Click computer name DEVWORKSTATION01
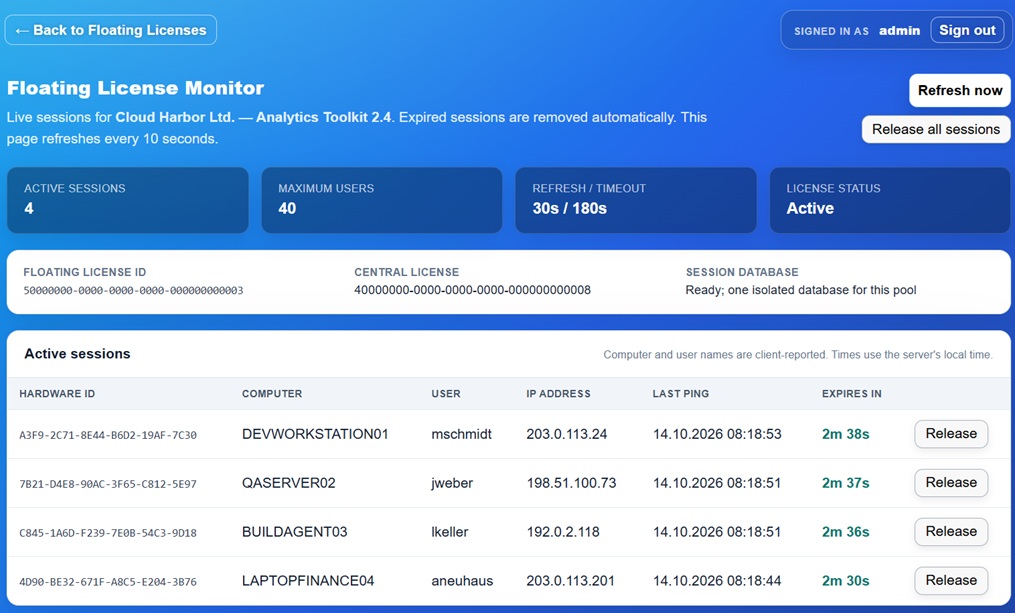This screenshot has height=613, width=1015. point(315,434)
